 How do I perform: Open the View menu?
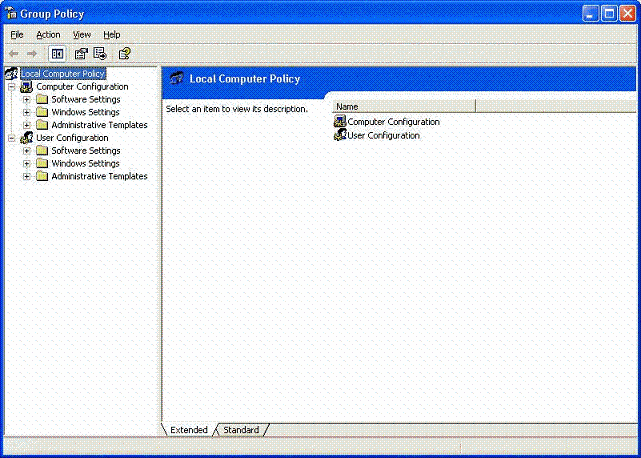click(x=82, y=35)
